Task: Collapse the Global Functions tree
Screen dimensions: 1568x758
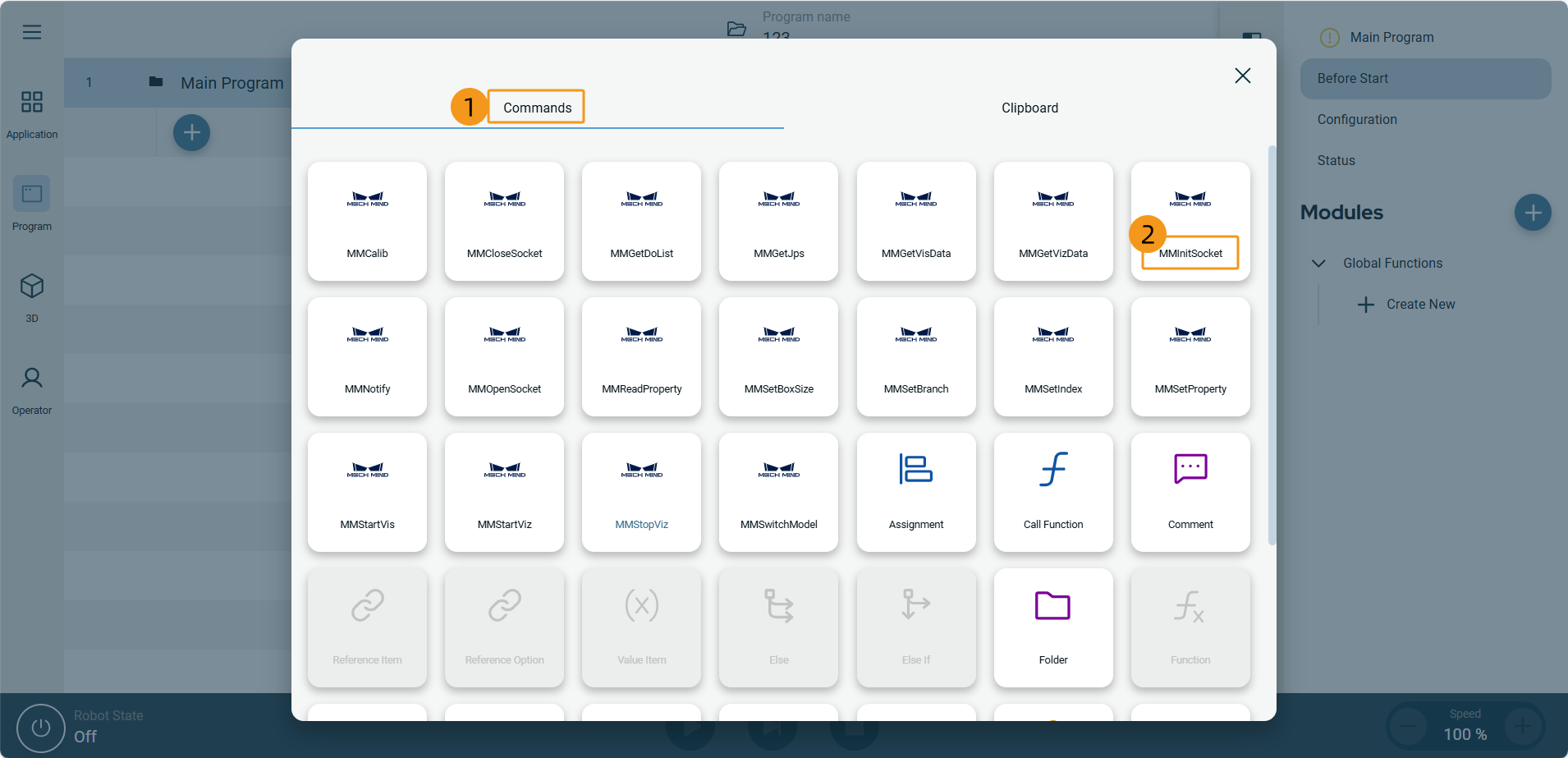Action: tap(1318, 263)
